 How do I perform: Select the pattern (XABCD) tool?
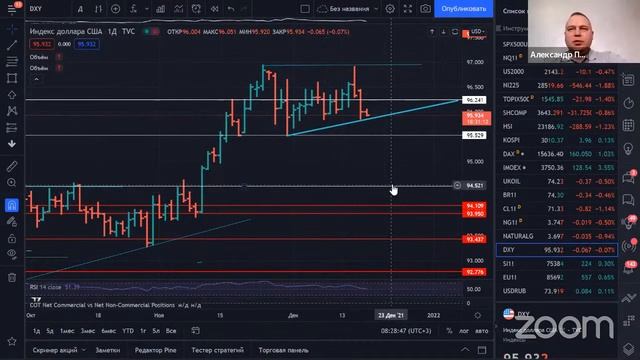coord(12,111)
